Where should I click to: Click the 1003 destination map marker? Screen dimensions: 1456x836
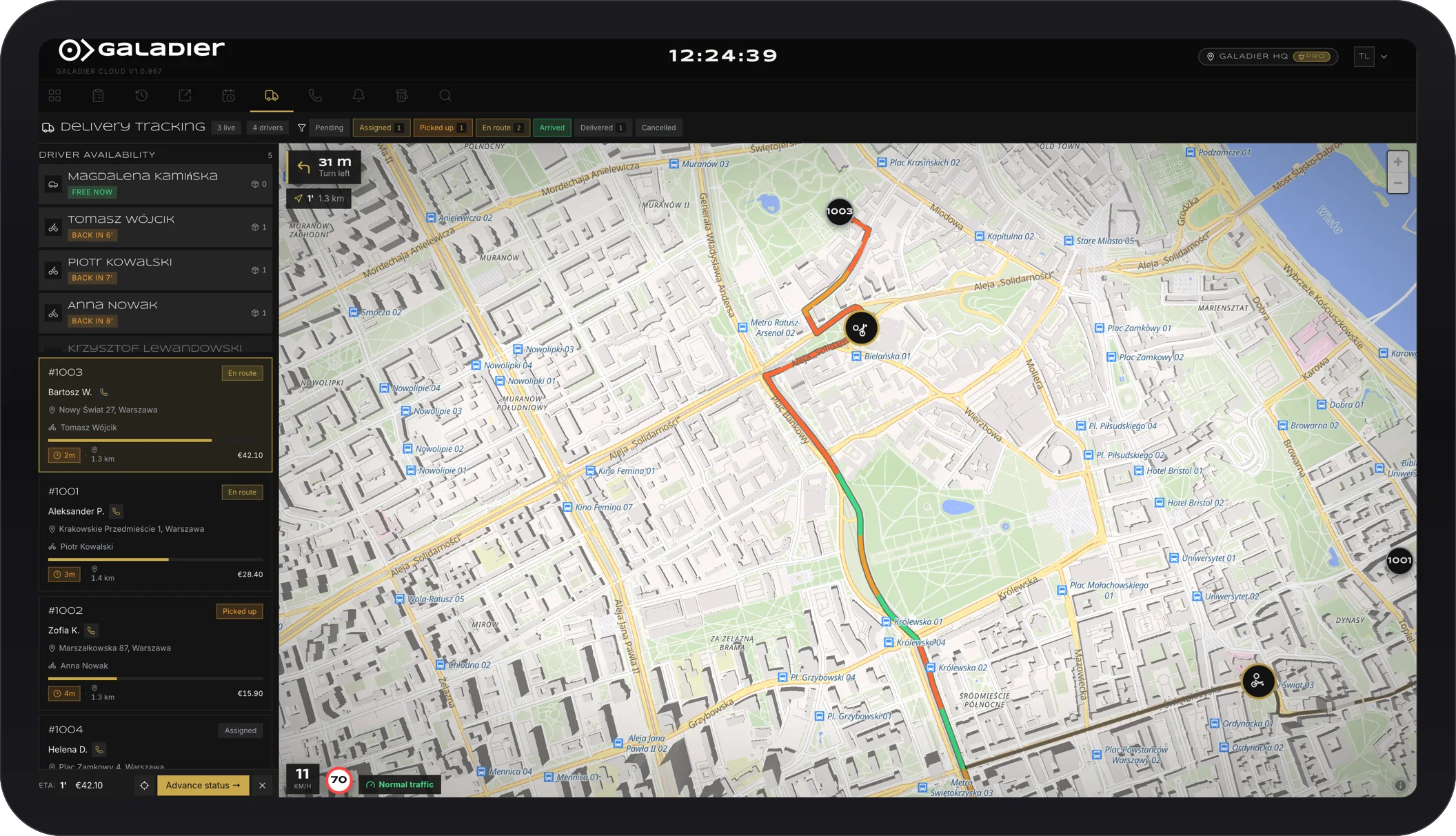point(840,212)
